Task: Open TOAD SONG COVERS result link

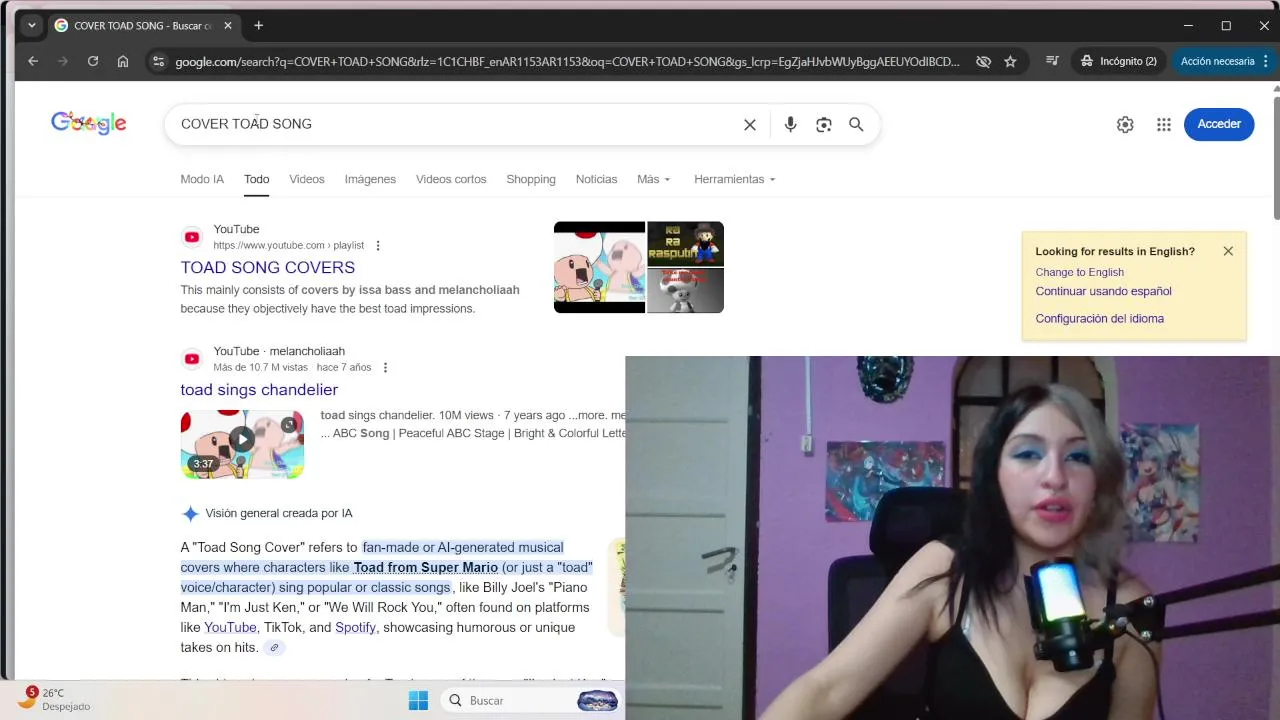Action: (x=268, y=267)
